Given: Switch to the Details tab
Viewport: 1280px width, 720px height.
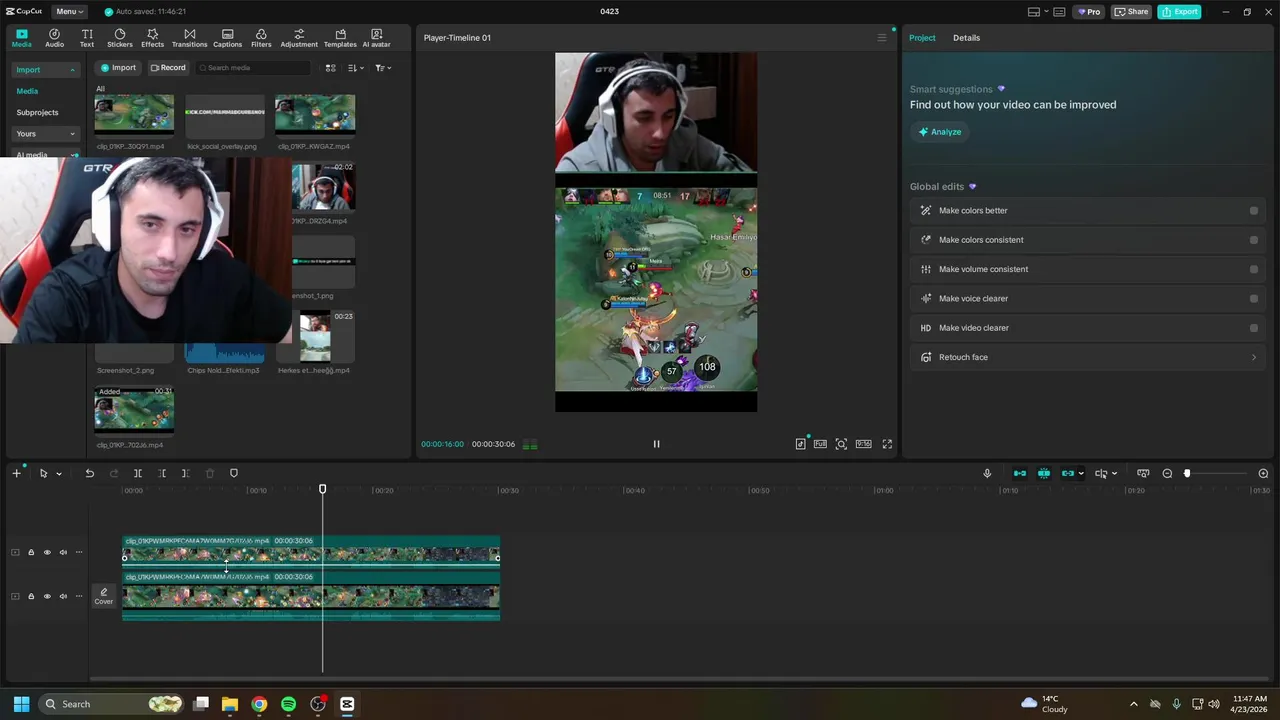Looking at the screenshot, I should 966,38.
